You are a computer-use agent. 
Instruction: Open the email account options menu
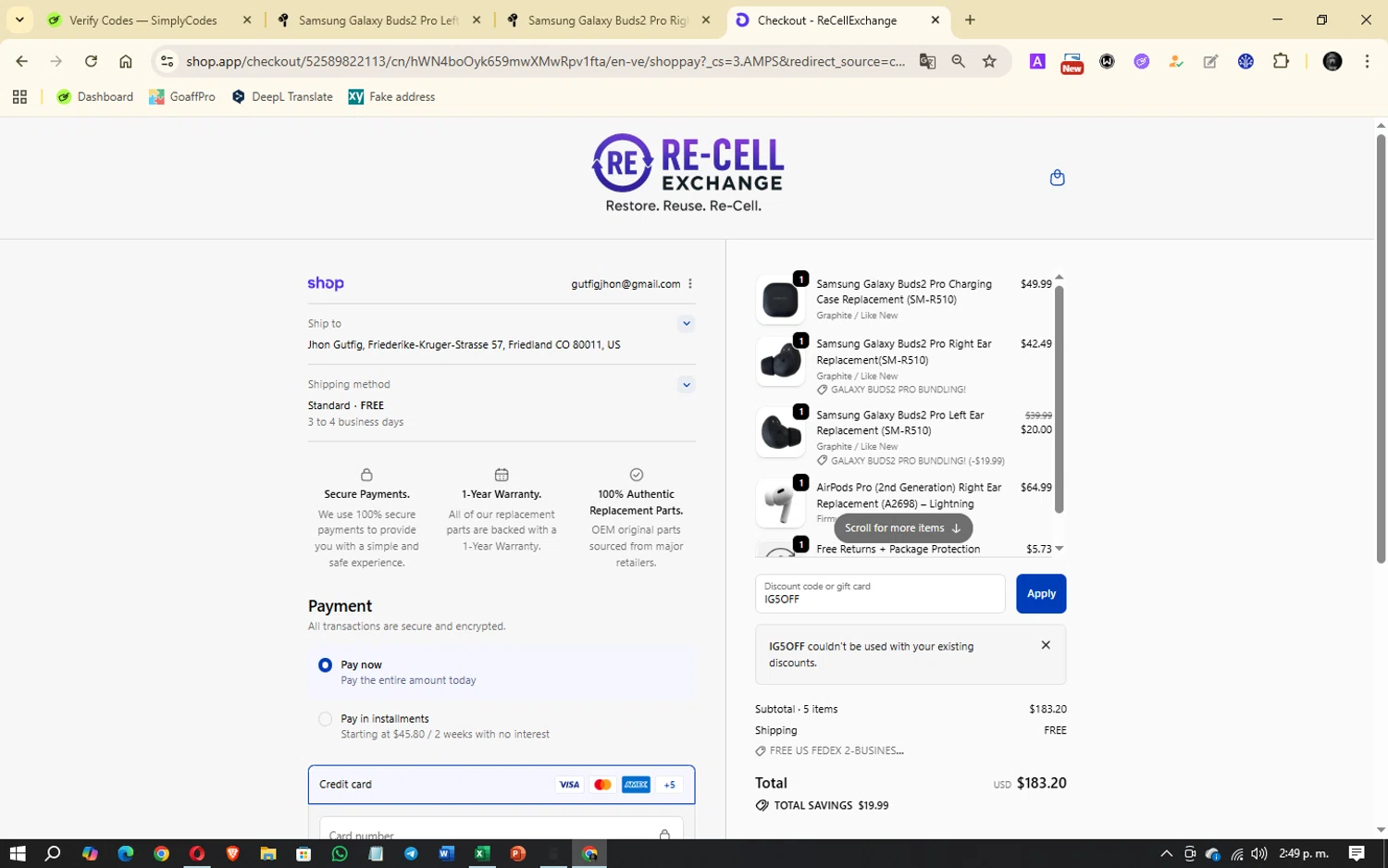tap(690, 284)
